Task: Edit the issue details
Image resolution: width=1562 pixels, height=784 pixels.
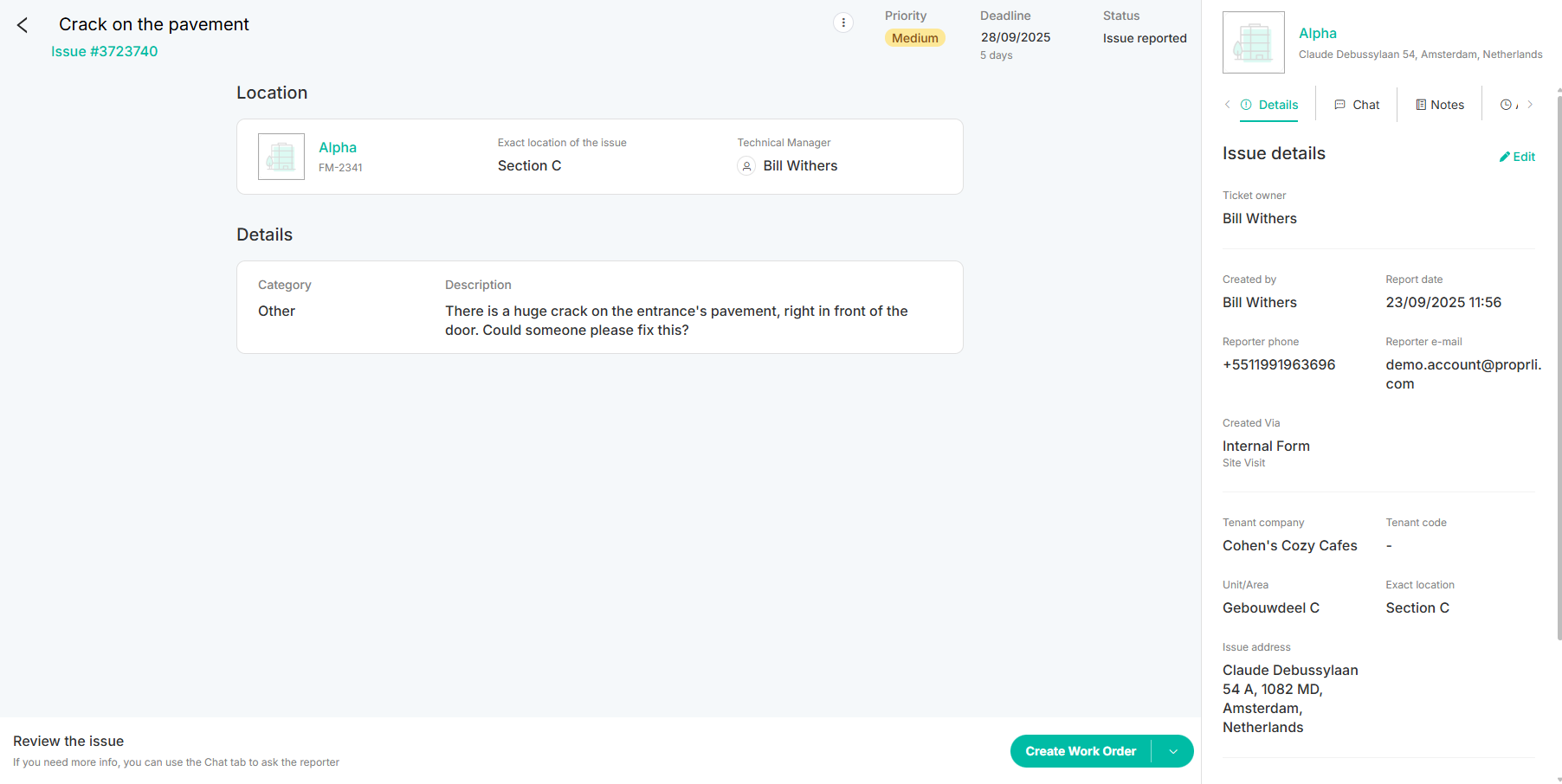Action: point(1517,157)
